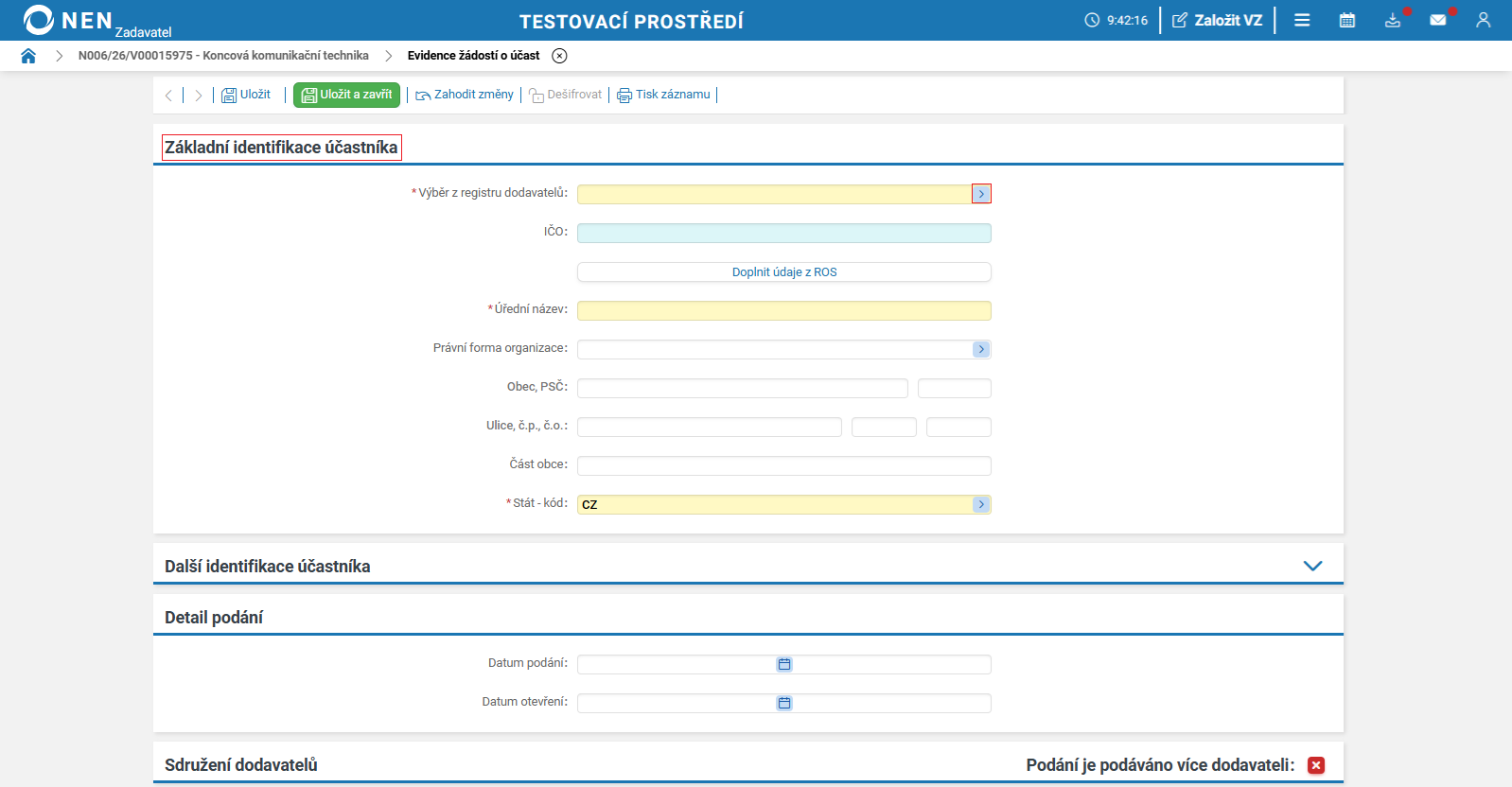This screenshot has height=787, width=1512.
Task: Click the Ulice input field
Action: (710, 427)
